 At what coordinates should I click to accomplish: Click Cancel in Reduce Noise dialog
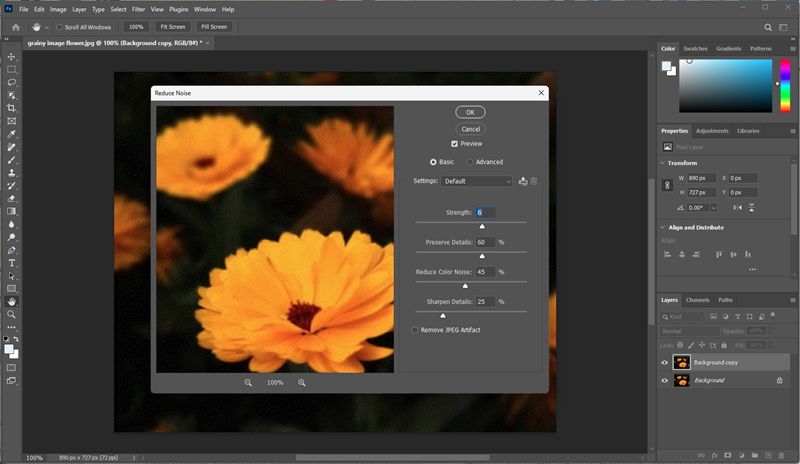(x=470, y=129)
